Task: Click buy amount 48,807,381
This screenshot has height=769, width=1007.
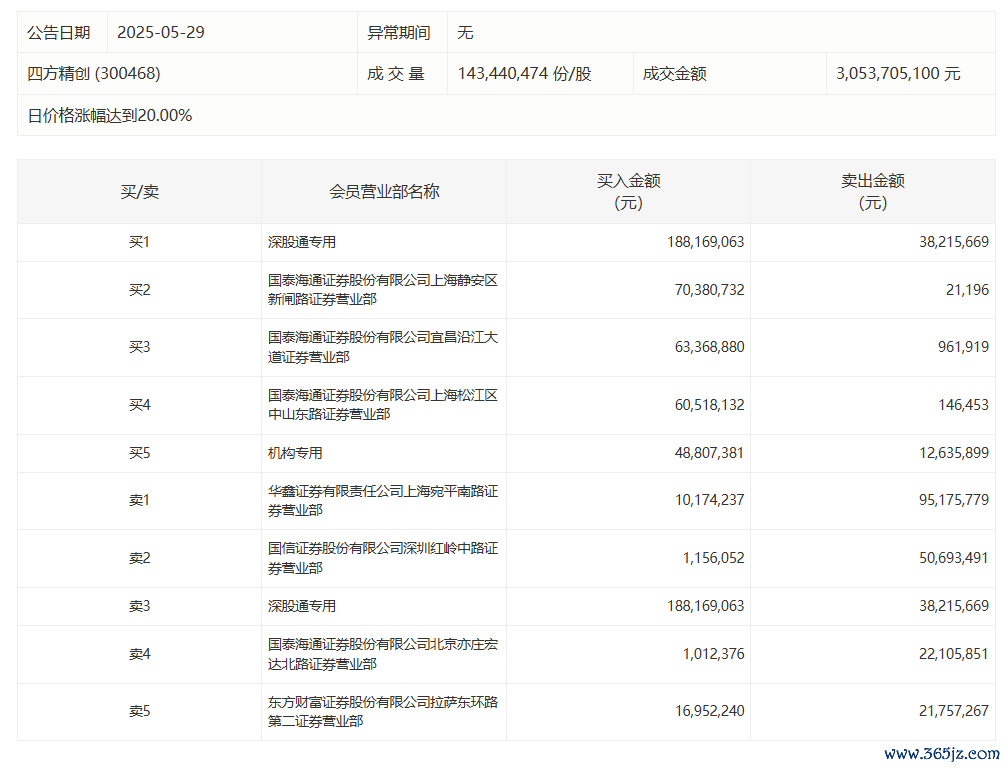Action: (709, 454)
